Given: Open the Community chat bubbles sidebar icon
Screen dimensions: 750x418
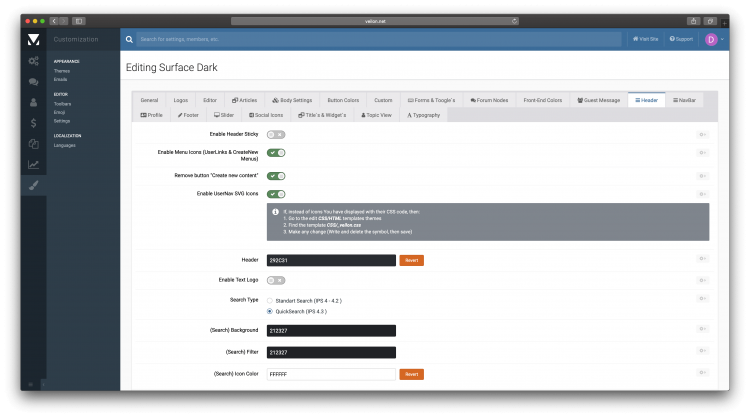Looking at the screenshot, I should click(33, 82).
